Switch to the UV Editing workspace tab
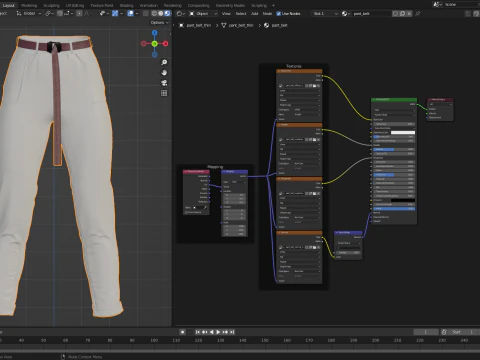Screen dimensions: 480x360 [x=75, y=5]
